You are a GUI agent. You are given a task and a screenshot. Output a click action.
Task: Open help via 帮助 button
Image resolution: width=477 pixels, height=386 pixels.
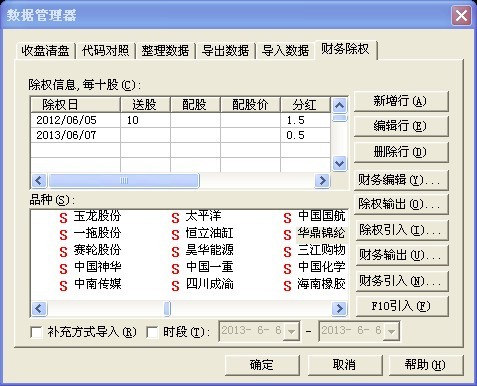pos(426,365)
